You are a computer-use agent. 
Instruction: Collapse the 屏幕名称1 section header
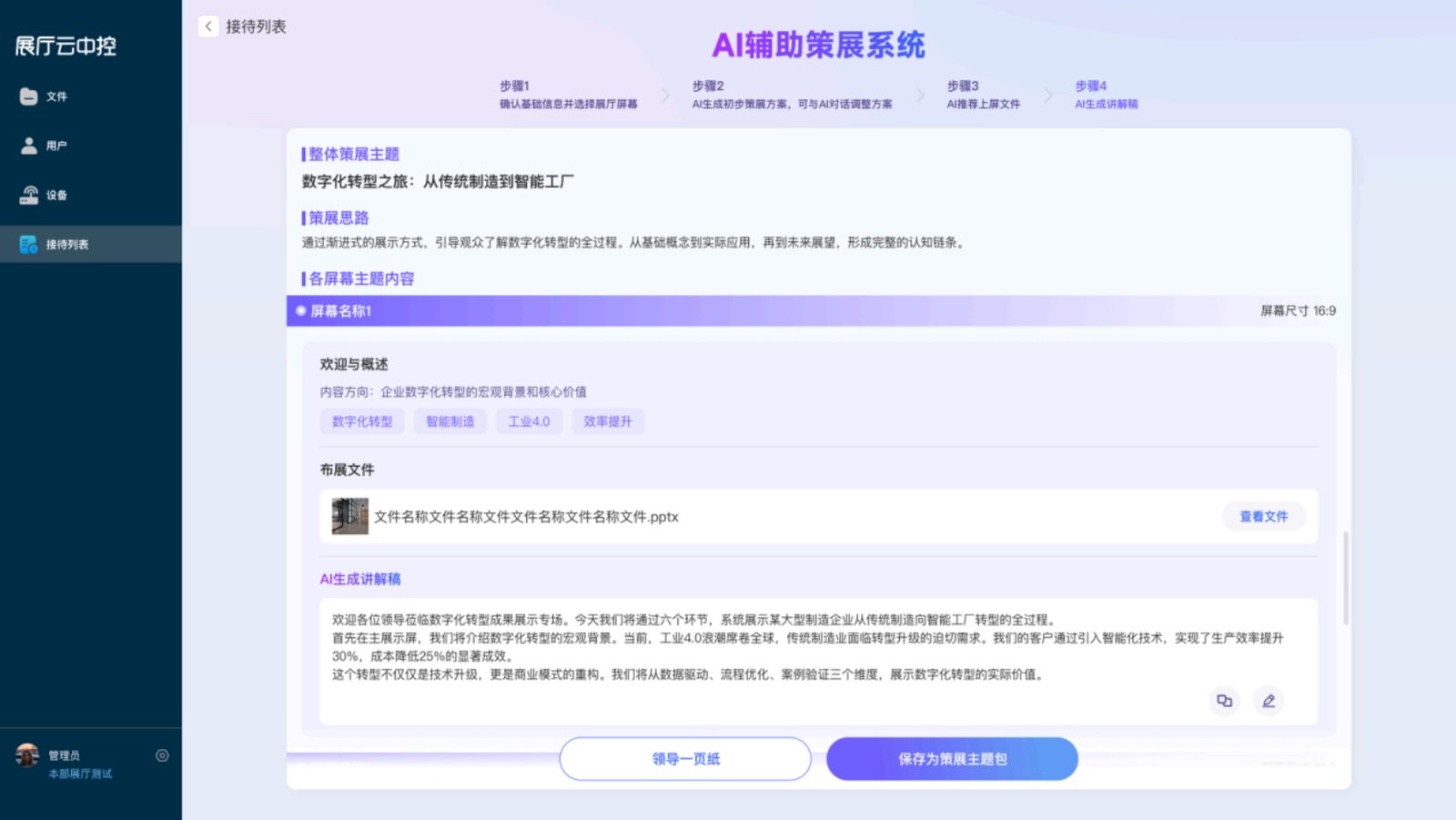819,311
